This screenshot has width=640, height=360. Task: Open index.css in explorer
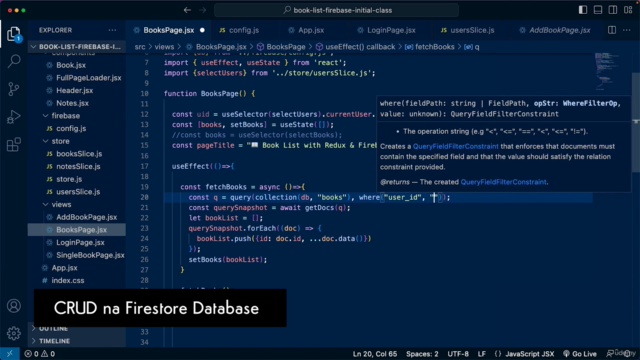(x=67, y=280)
